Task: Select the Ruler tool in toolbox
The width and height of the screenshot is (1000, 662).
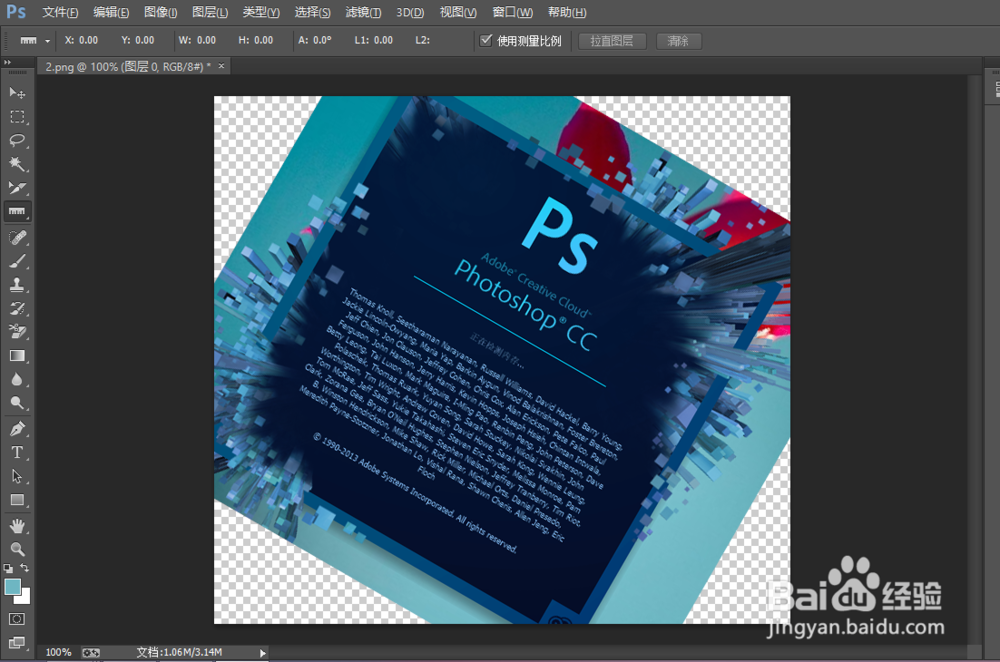Action: tap(17, 211)
